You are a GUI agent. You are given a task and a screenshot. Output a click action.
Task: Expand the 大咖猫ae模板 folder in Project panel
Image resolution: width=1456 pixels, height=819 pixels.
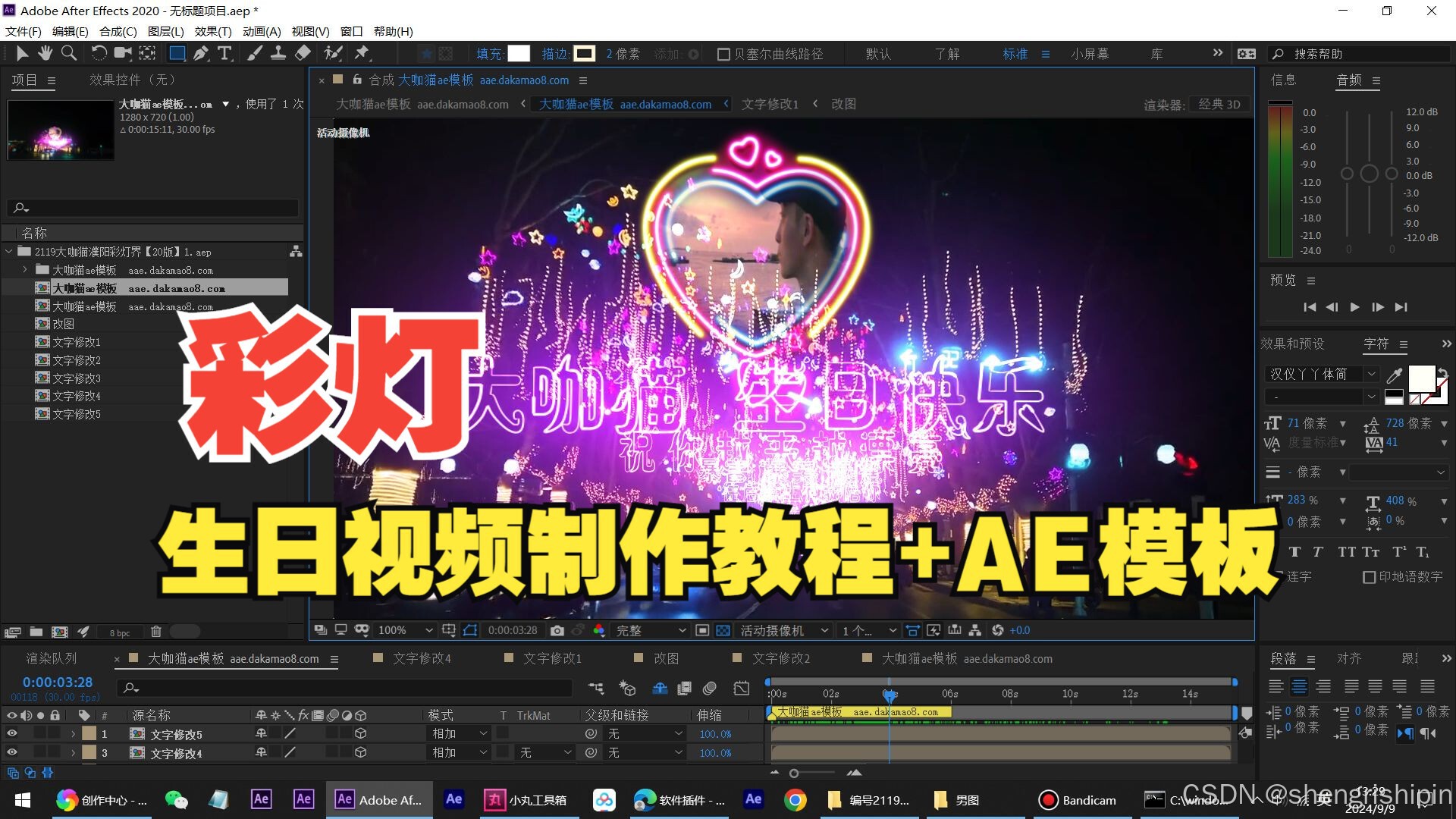pos(24,270)
